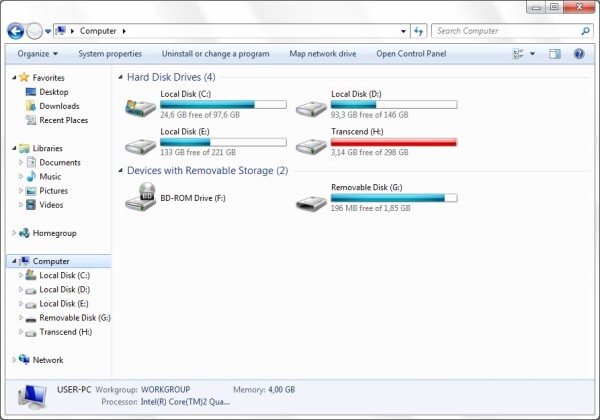Click the Local Disk (D:) drive icon
The width and height of the screenshot is (600, 420).
pyautogui.click(x=311, y=109)
